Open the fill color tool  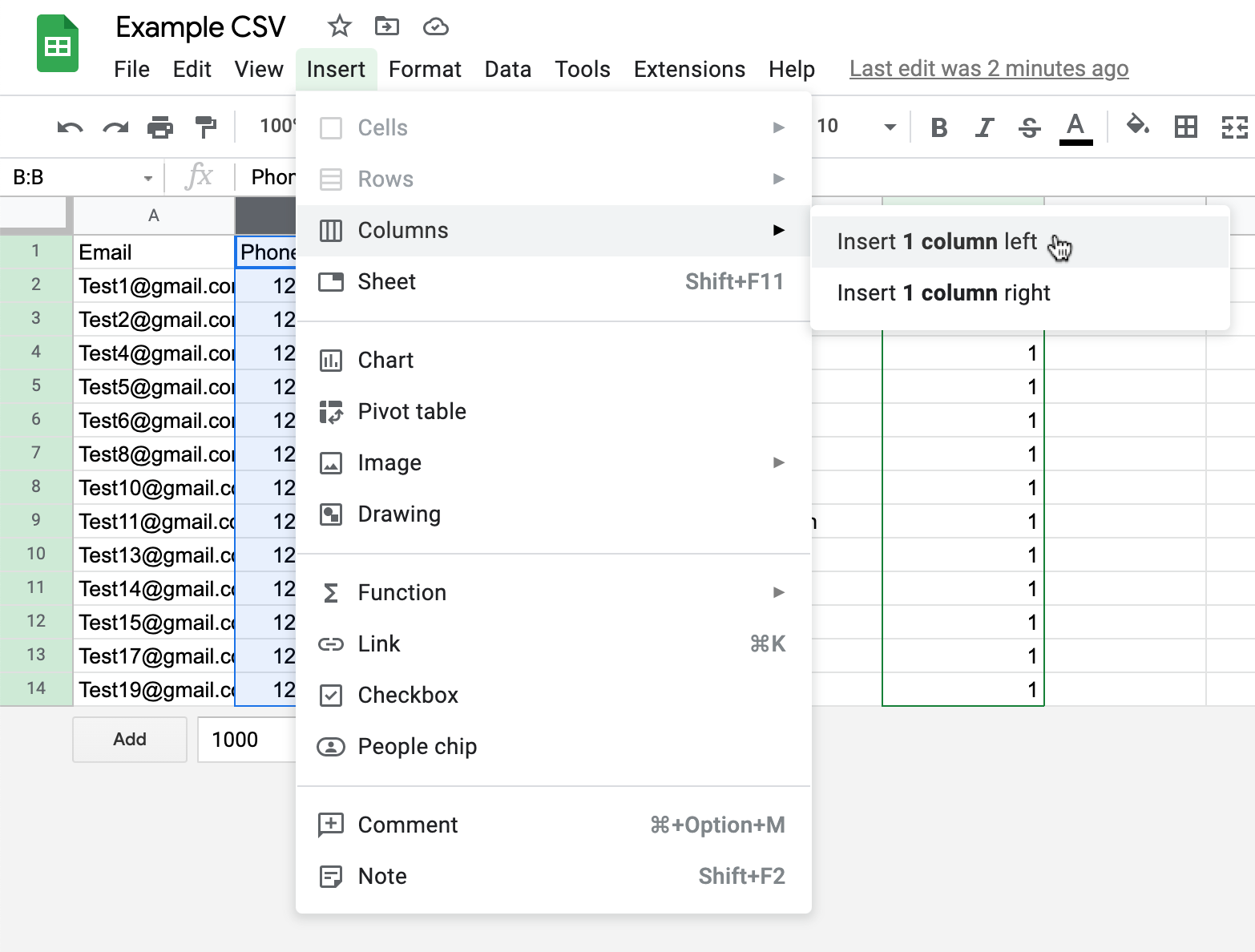point(1138,126)
